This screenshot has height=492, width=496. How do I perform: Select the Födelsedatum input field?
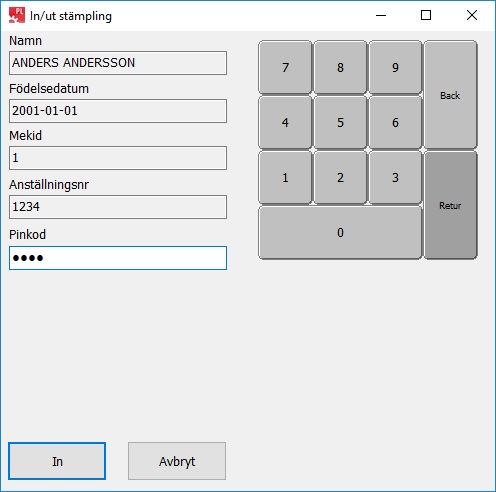click(118, 111)
